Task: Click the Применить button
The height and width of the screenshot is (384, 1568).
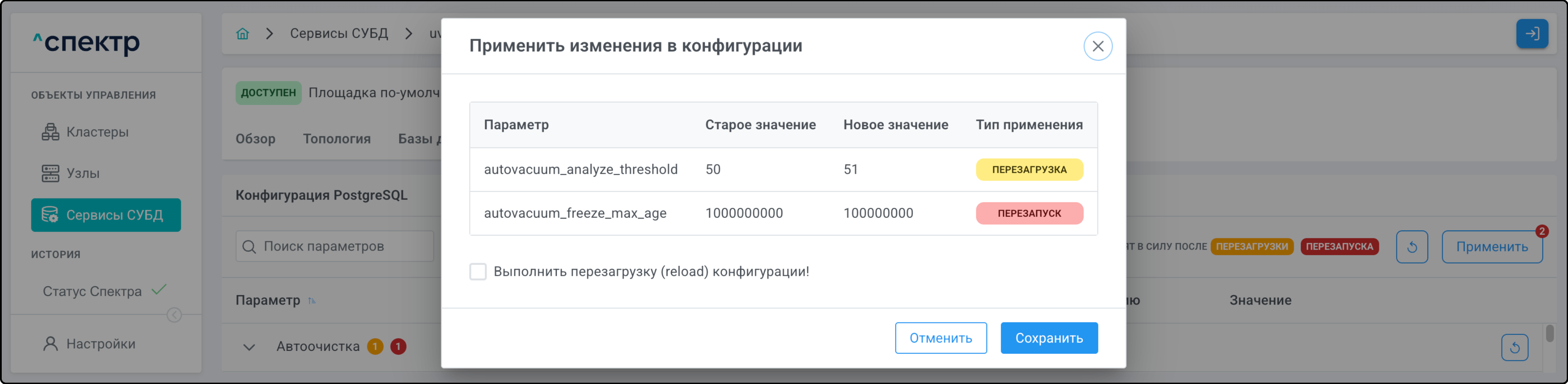Action: [1491, 247]
